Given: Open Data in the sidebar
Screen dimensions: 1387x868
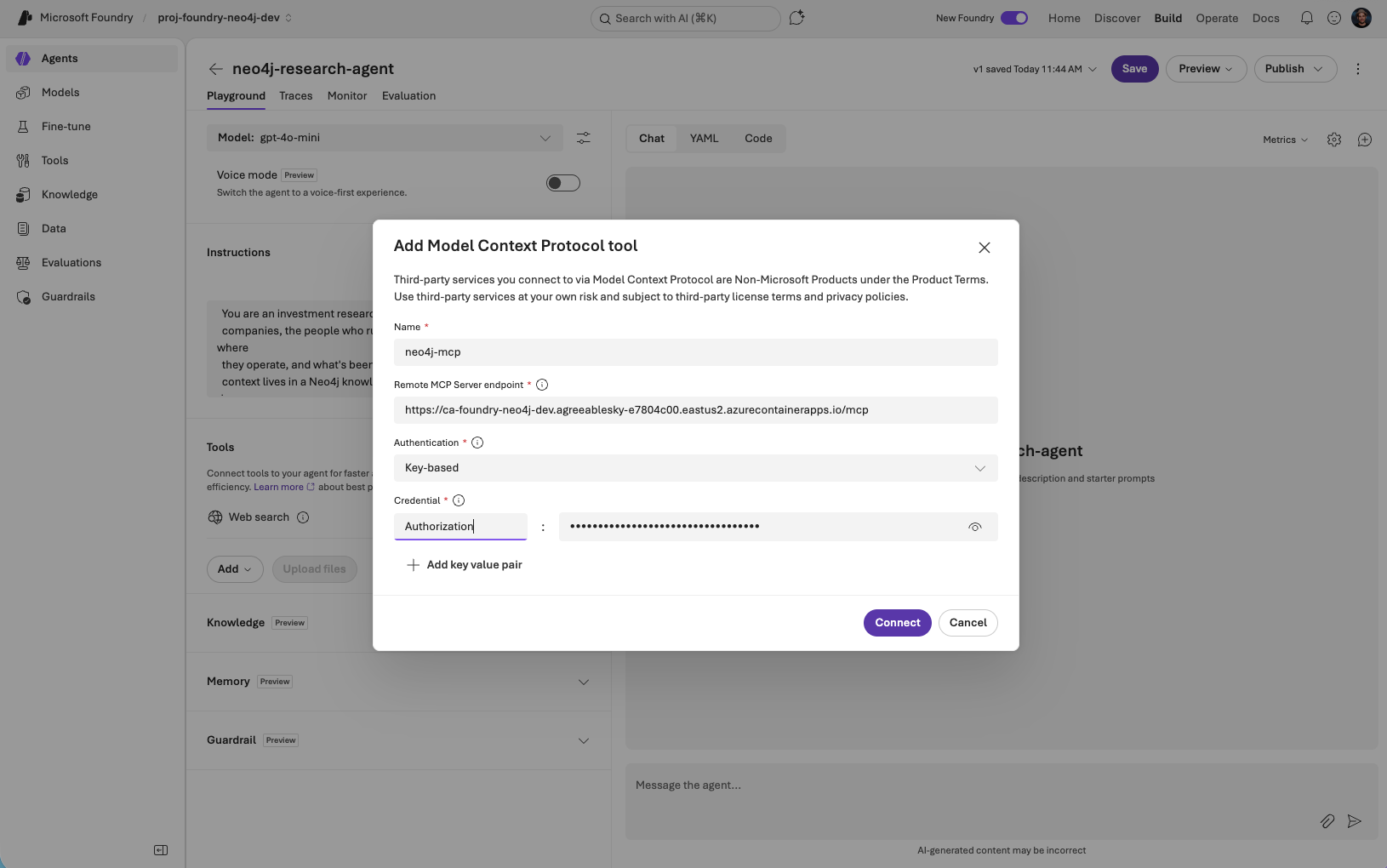Looking at the screenshot, I should [92, 228].
